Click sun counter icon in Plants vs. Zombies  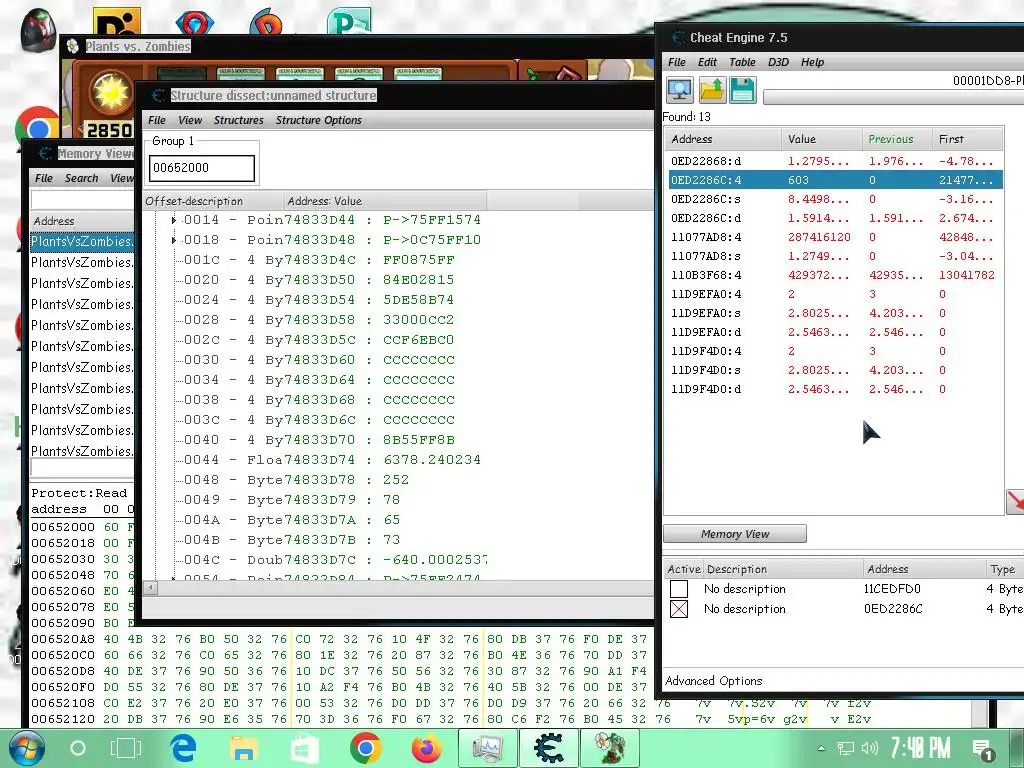point(110,93)
